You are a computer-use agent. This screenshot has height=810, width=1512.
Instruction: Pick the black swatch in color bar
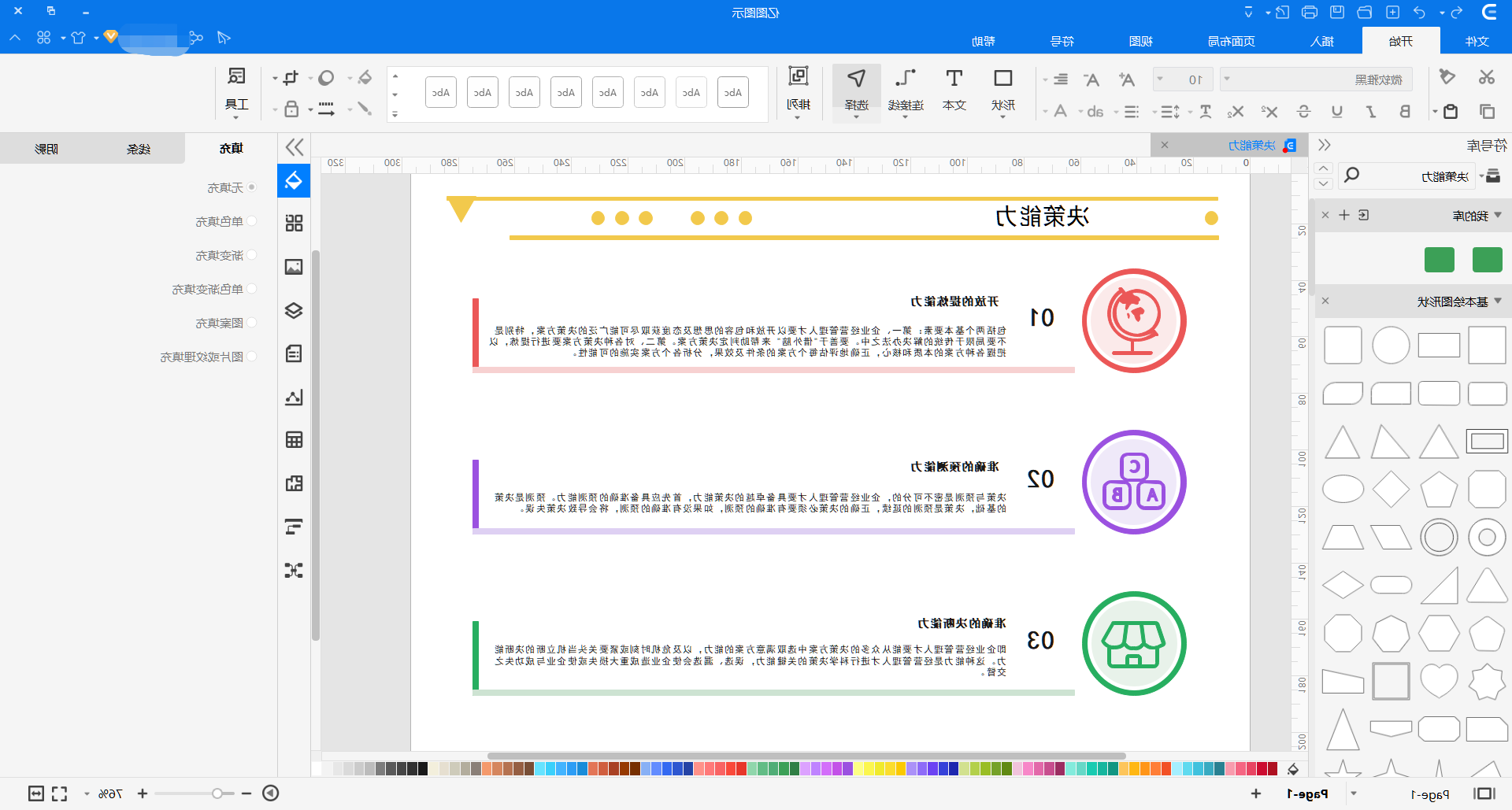[x=423, y=768]
